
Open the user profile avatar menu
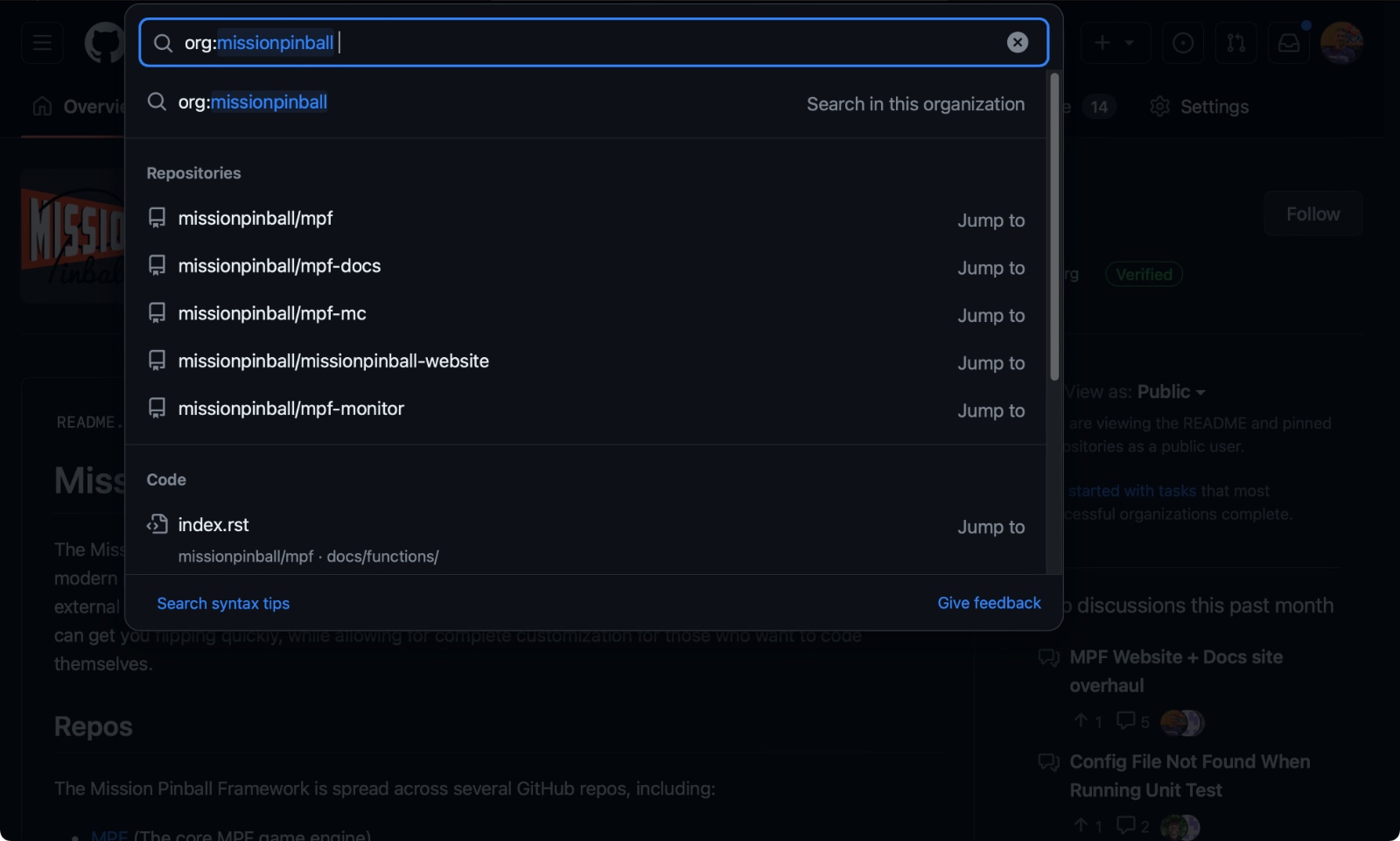click(x=1341, y=43)
